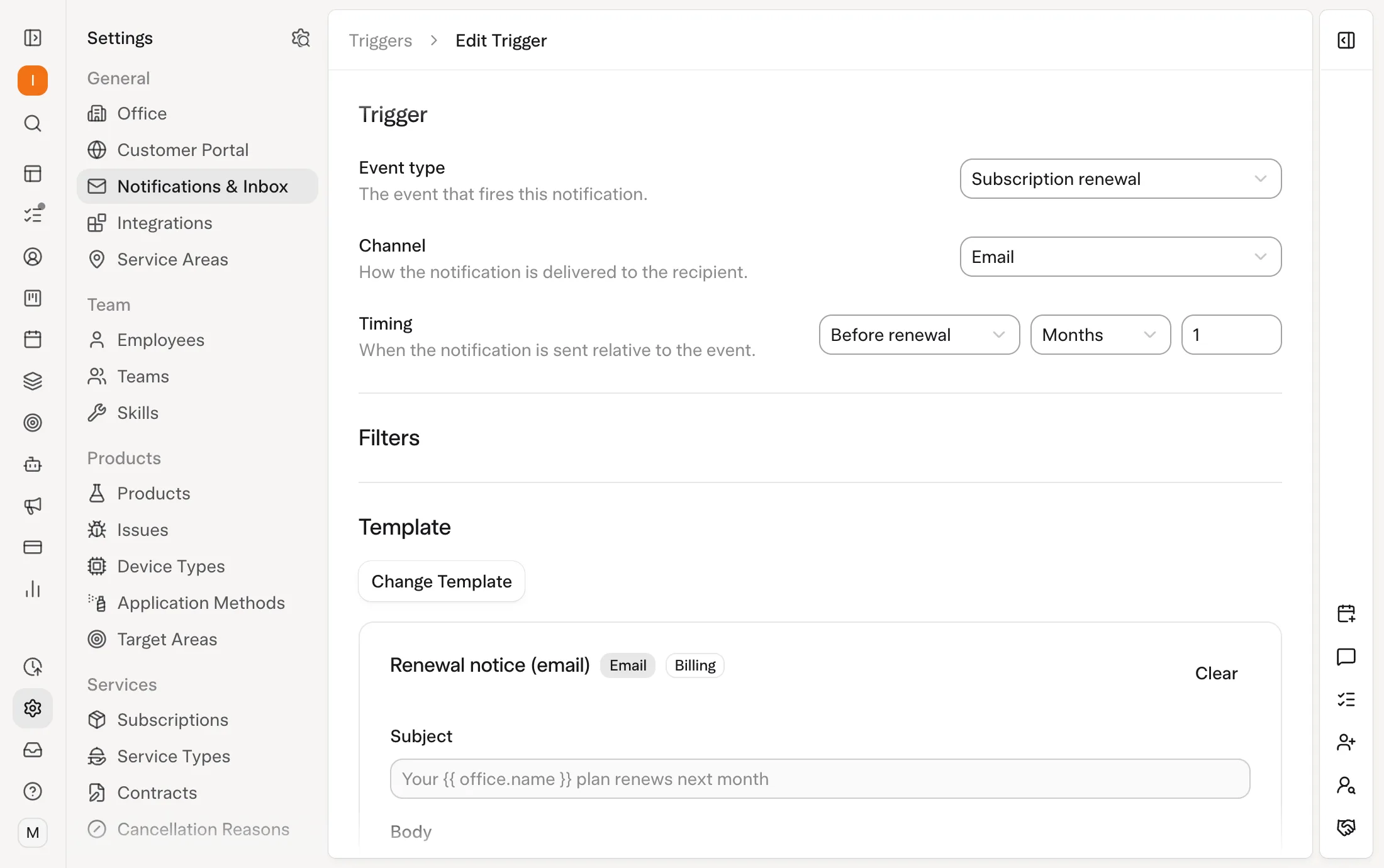Open Device Types settings
1384x868 pixels.
pos(198,566)
